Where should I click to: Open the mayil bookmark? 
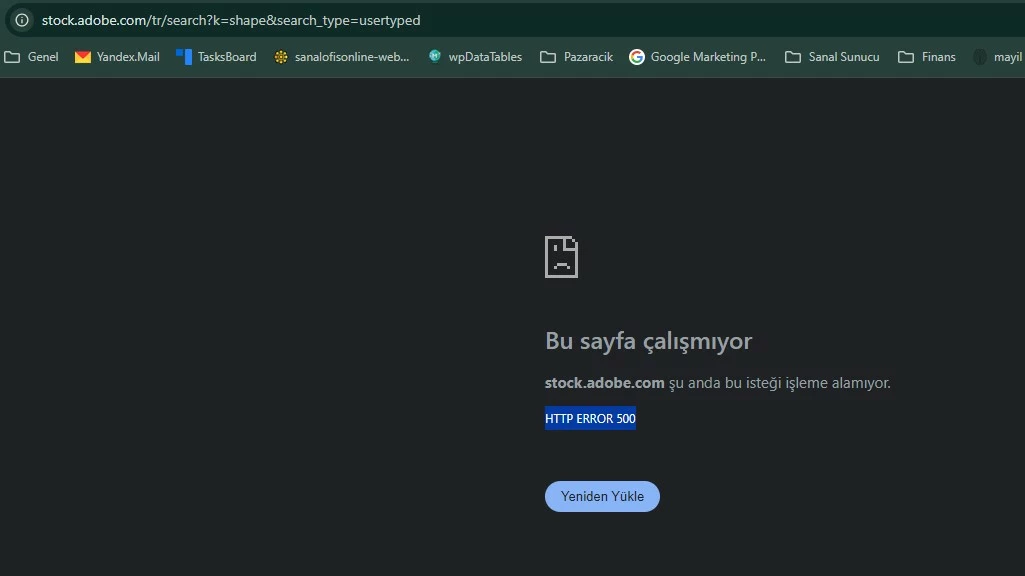pos(998,57)
